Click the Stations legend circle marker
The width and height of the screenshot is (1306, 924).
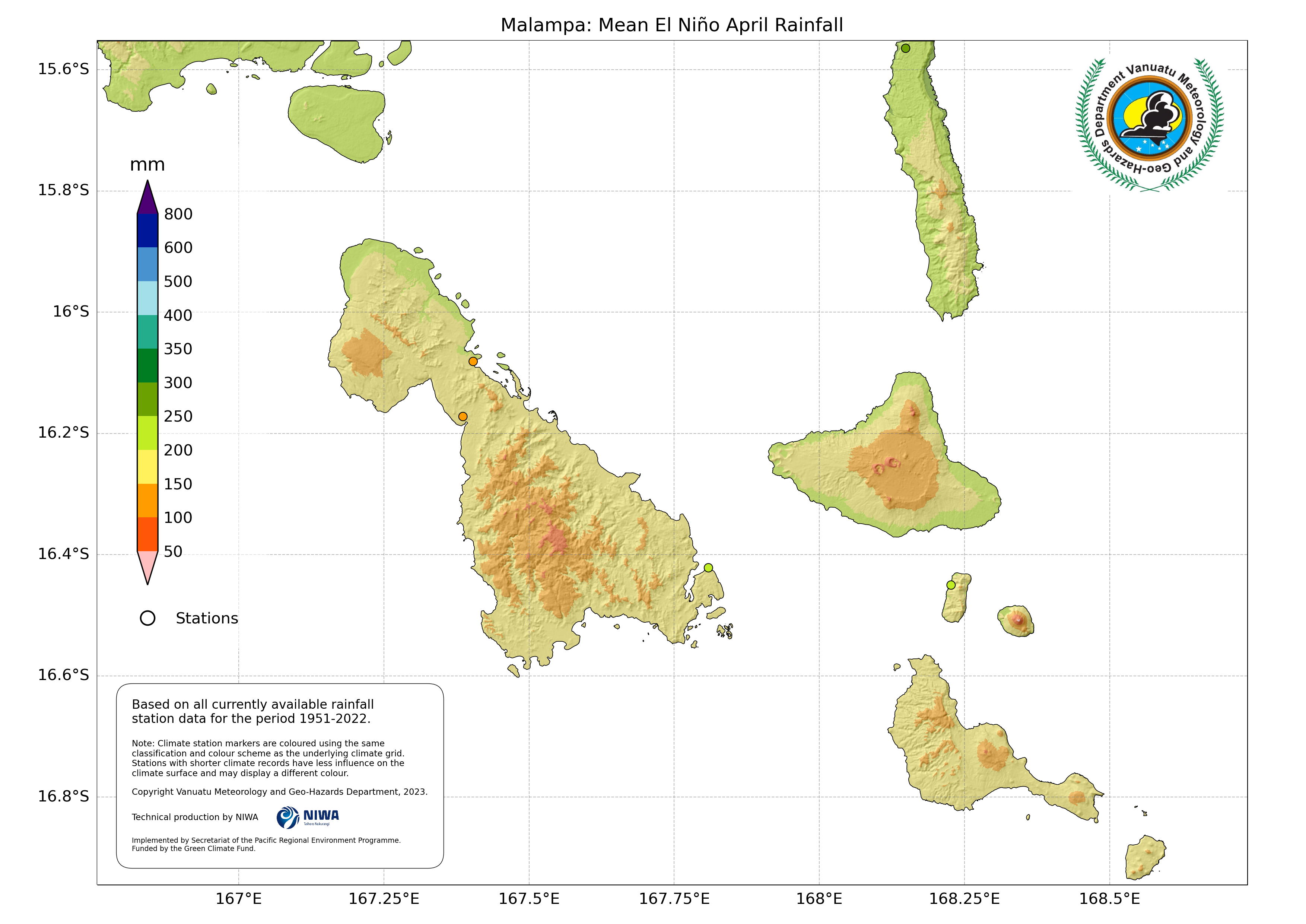[x=147, y=619]
